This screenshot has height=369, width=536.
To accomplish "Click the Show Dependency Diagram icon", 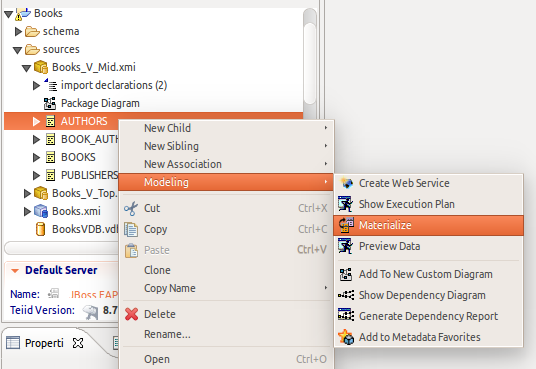I will (x=346, y=295).
